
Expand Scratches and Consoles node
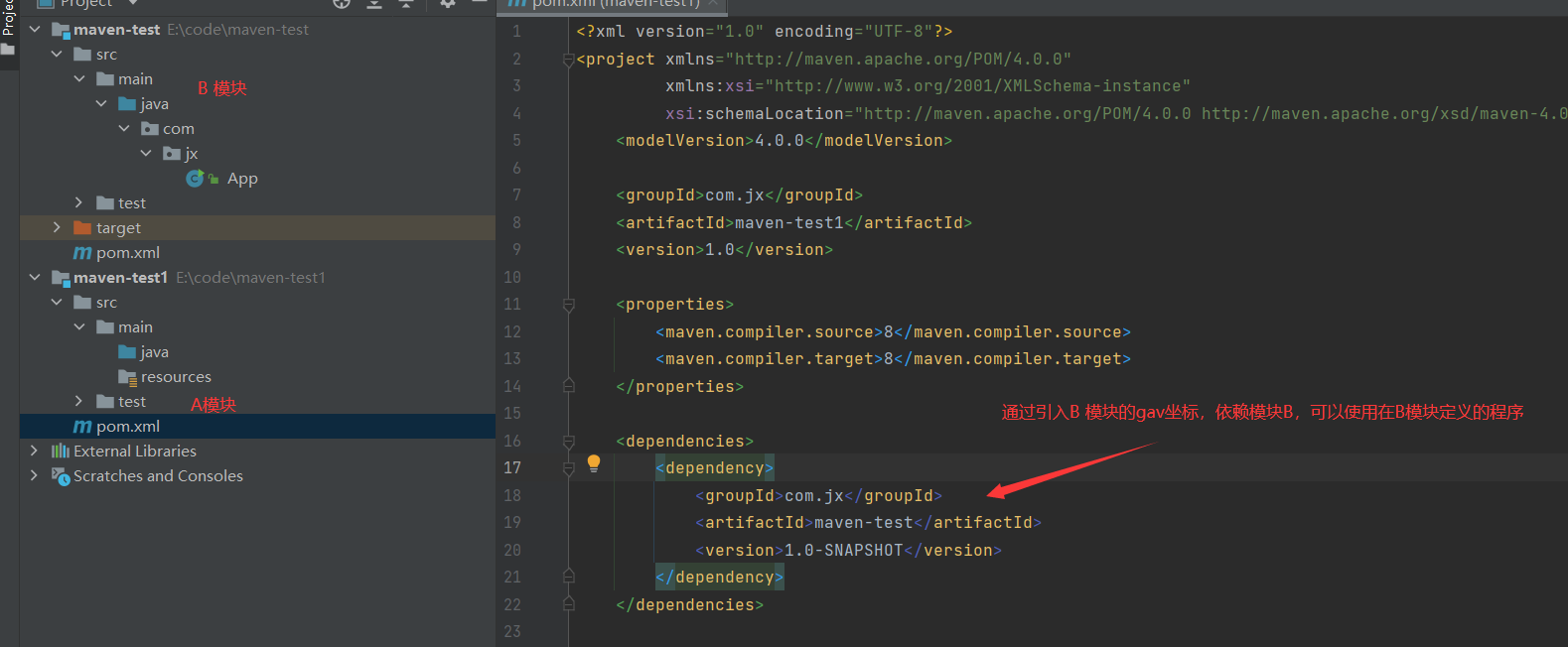pos(35,476)
